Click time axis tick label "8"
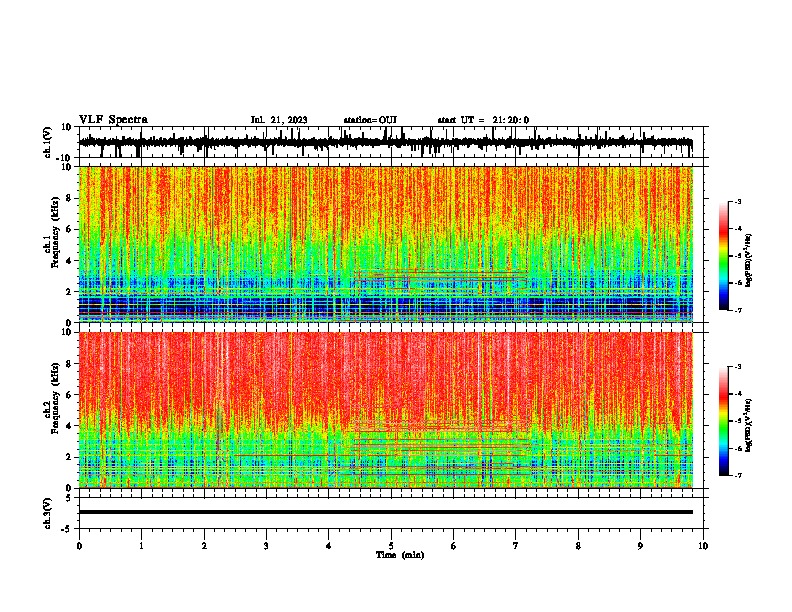This screenshot has width=792, height=612. pos(578,546)
